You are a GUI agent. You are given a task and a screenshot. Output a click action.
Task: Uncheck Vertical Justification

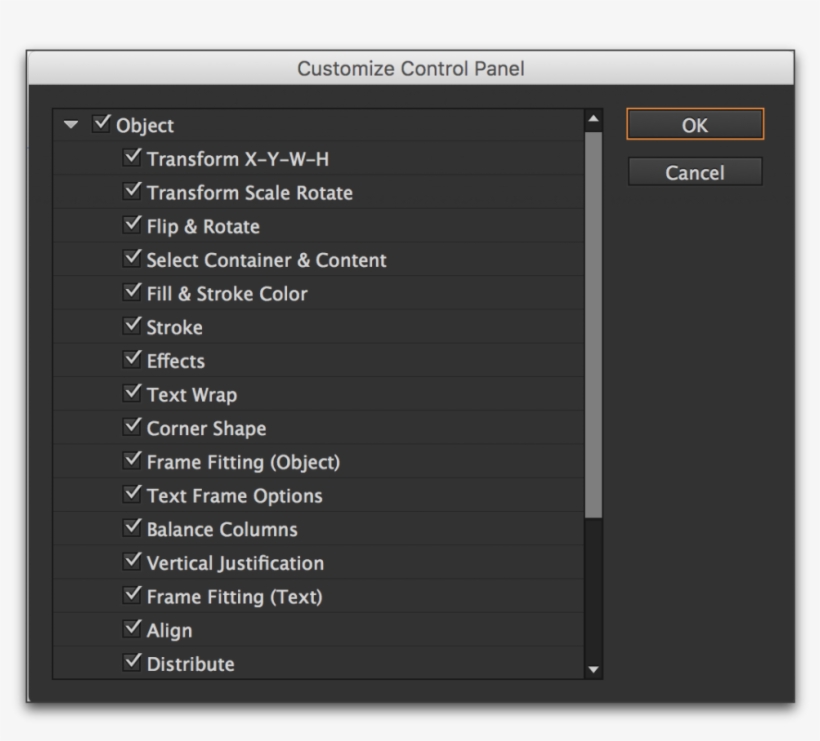point(131,563)
